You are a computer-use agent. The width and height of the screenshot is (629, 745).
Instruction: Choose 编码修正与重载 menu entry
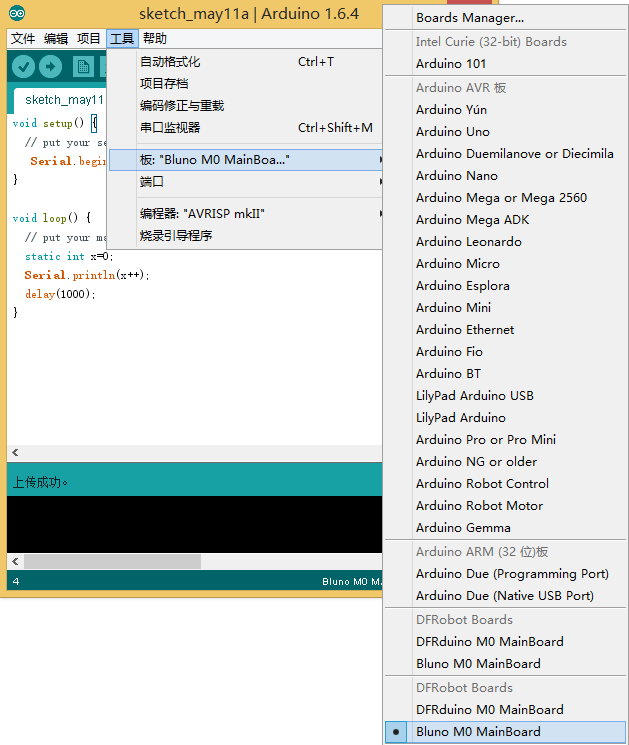pyautogui.click(x=246, y=105)
